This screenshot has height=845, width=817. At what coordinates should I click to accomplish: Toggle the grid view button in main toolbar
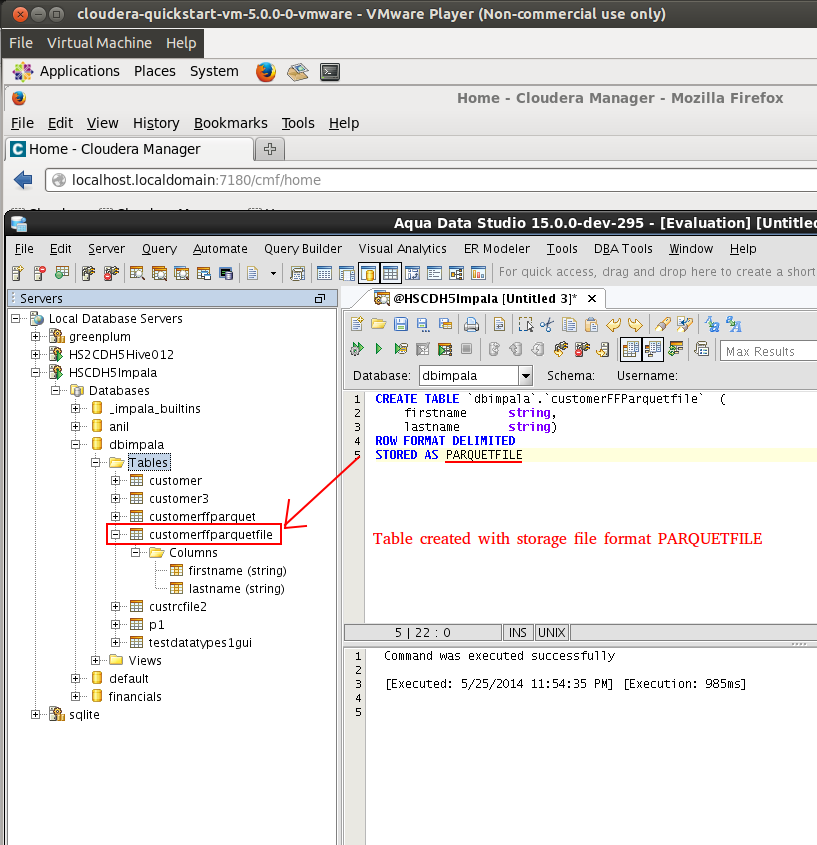tap(390, 273)
